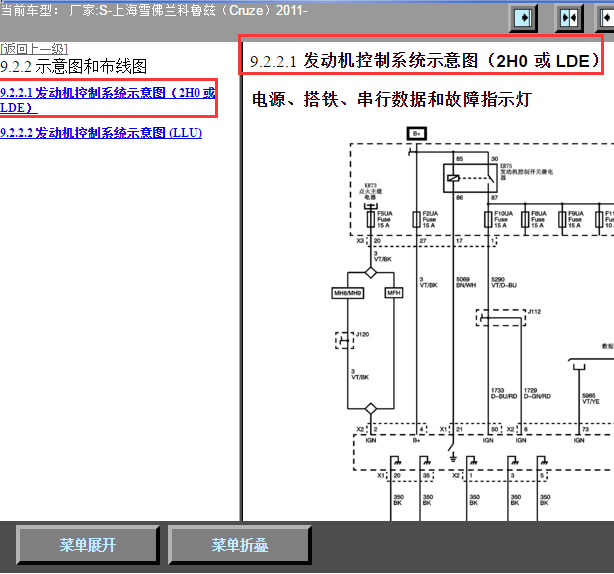Image resolution: width=614 pixels, height=574 pixels.
Task: Shrink left pane to maximize diagram view
Action: 605,18
